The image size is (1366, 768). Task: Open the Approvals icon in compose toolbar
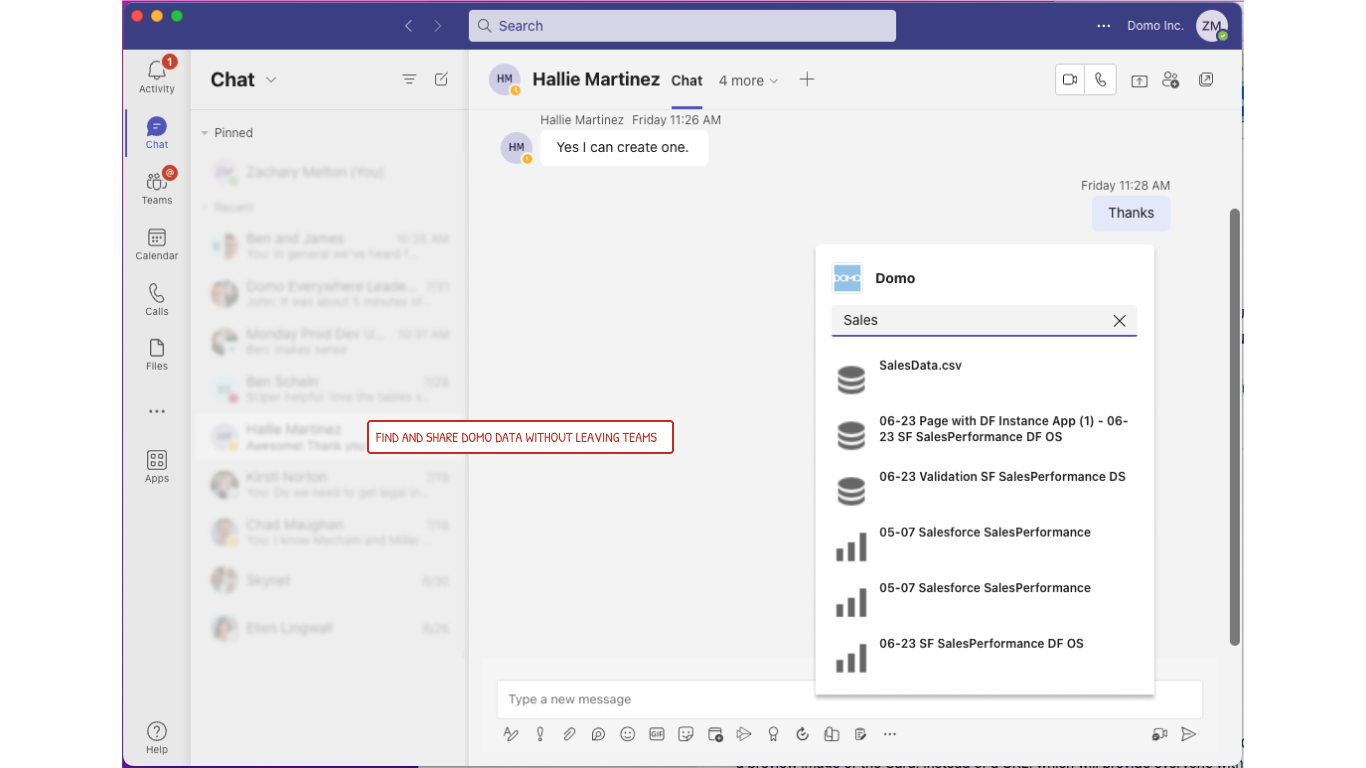pos(802,734)
